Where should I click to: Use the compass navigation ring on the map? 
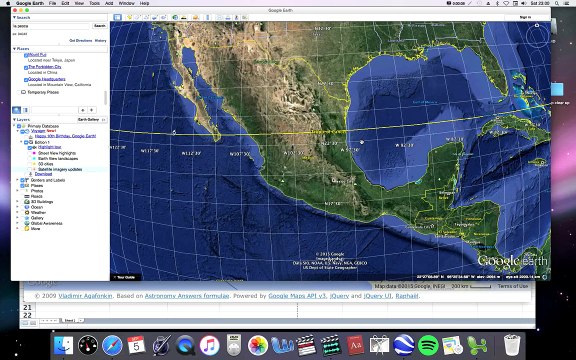pos(537,36)
